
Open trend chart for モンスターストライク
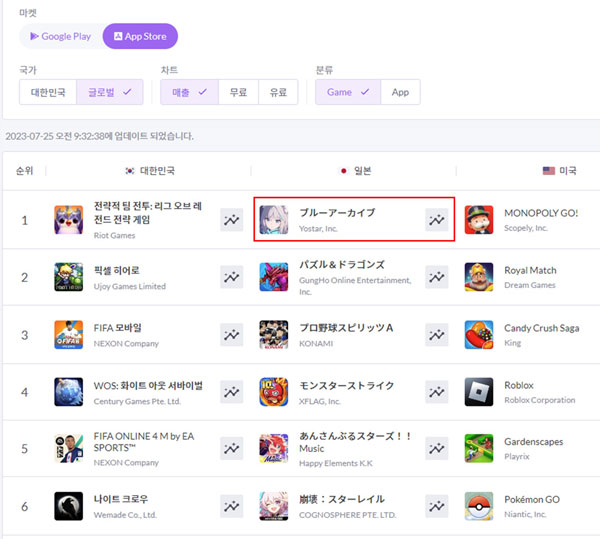tap(437, 392)
